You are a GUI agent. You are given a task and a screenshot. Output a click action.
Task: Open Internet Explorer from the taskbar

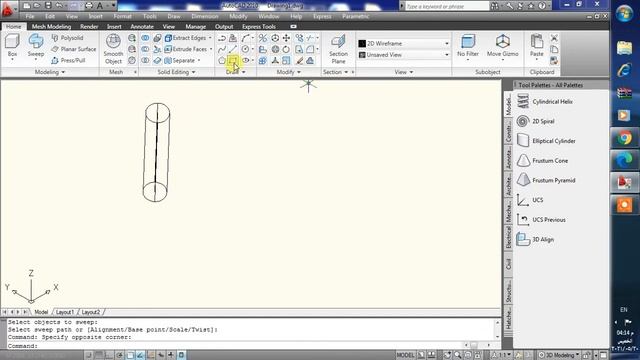click(x=624, y=70)
